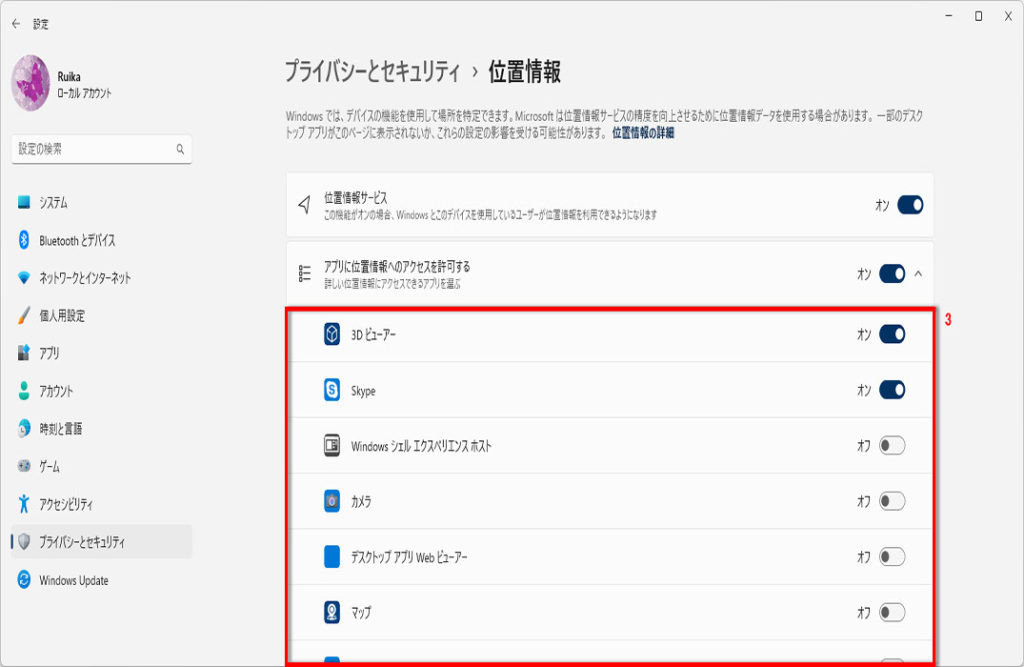
Task: Go to Windows Update page
Action: [73, 580]
